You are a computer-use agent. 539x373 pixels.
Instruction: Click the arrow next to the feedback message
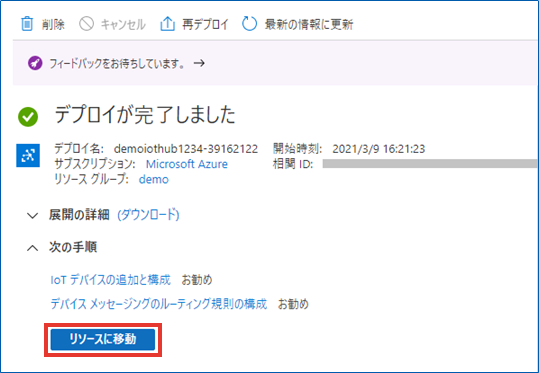click(199, 63)
